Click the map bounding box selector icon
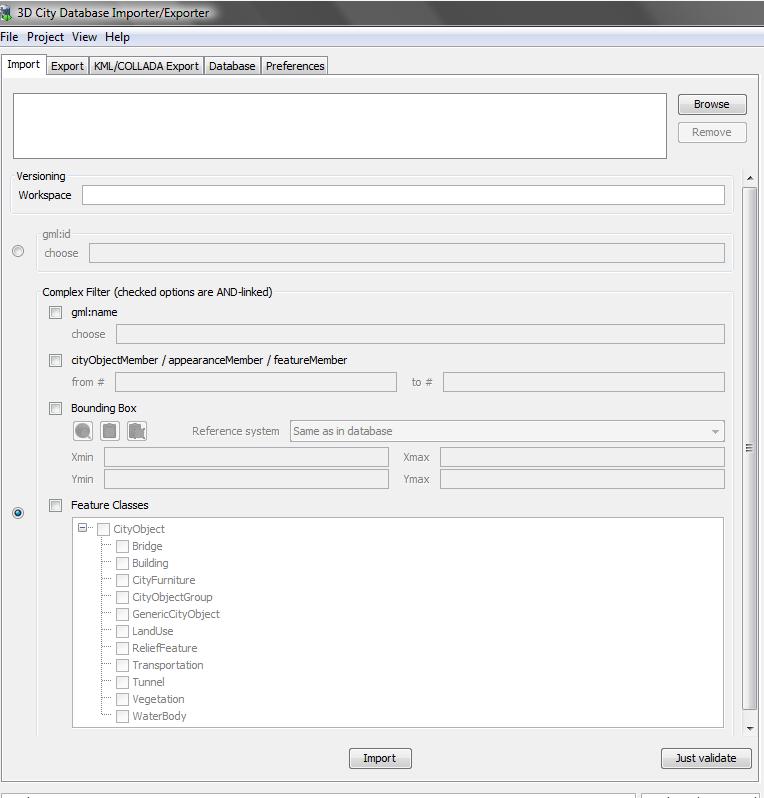 pyautogui.click(x=83, y=431)
